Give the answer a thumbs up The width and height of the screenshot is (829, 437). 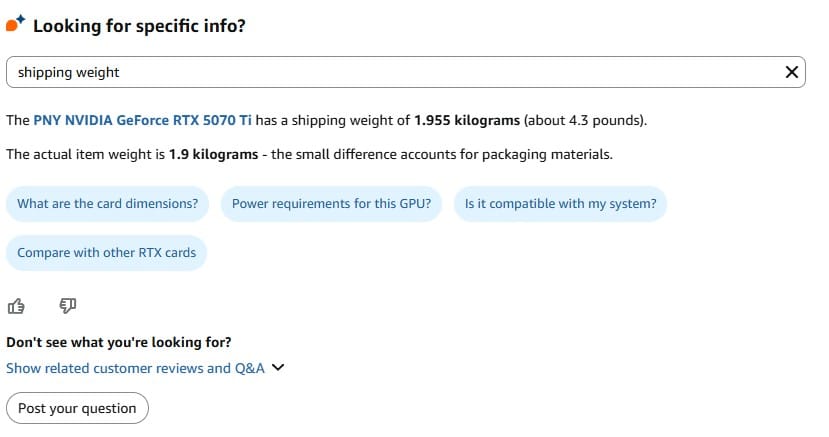click(17, 305)
